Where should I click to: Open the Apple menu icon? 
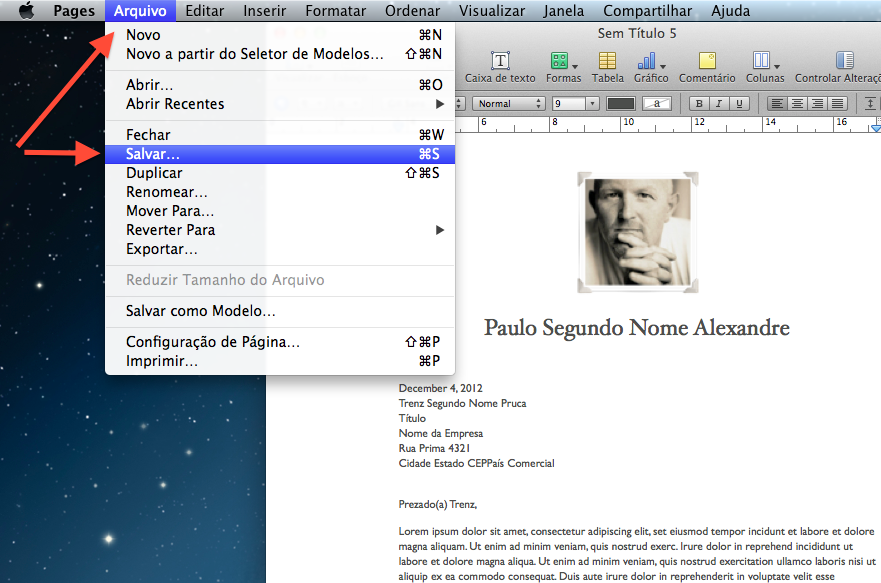(26, 11)
